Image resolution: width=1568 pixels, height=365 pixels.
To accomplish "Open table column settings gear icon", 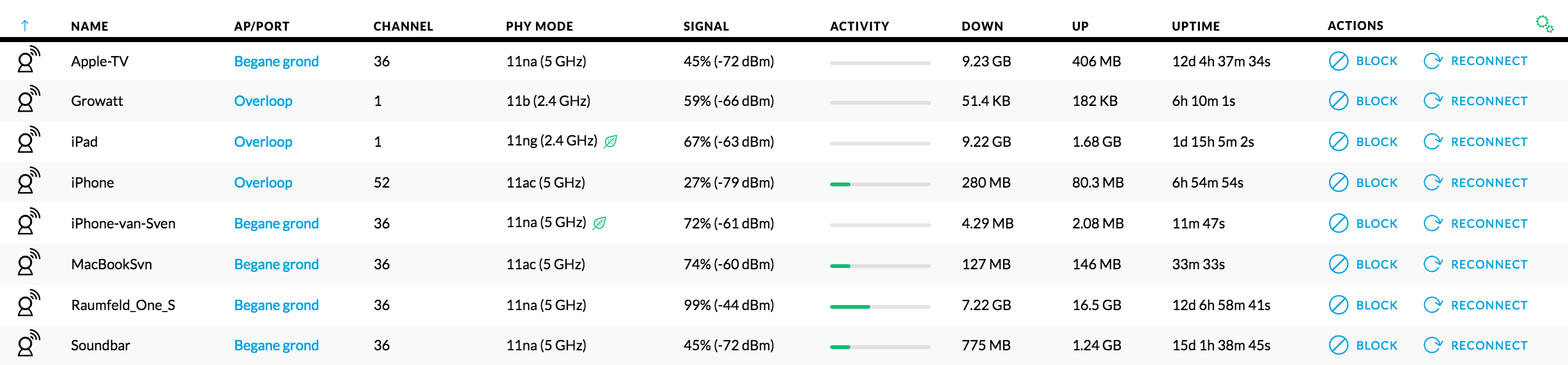I will [1544, 24].
